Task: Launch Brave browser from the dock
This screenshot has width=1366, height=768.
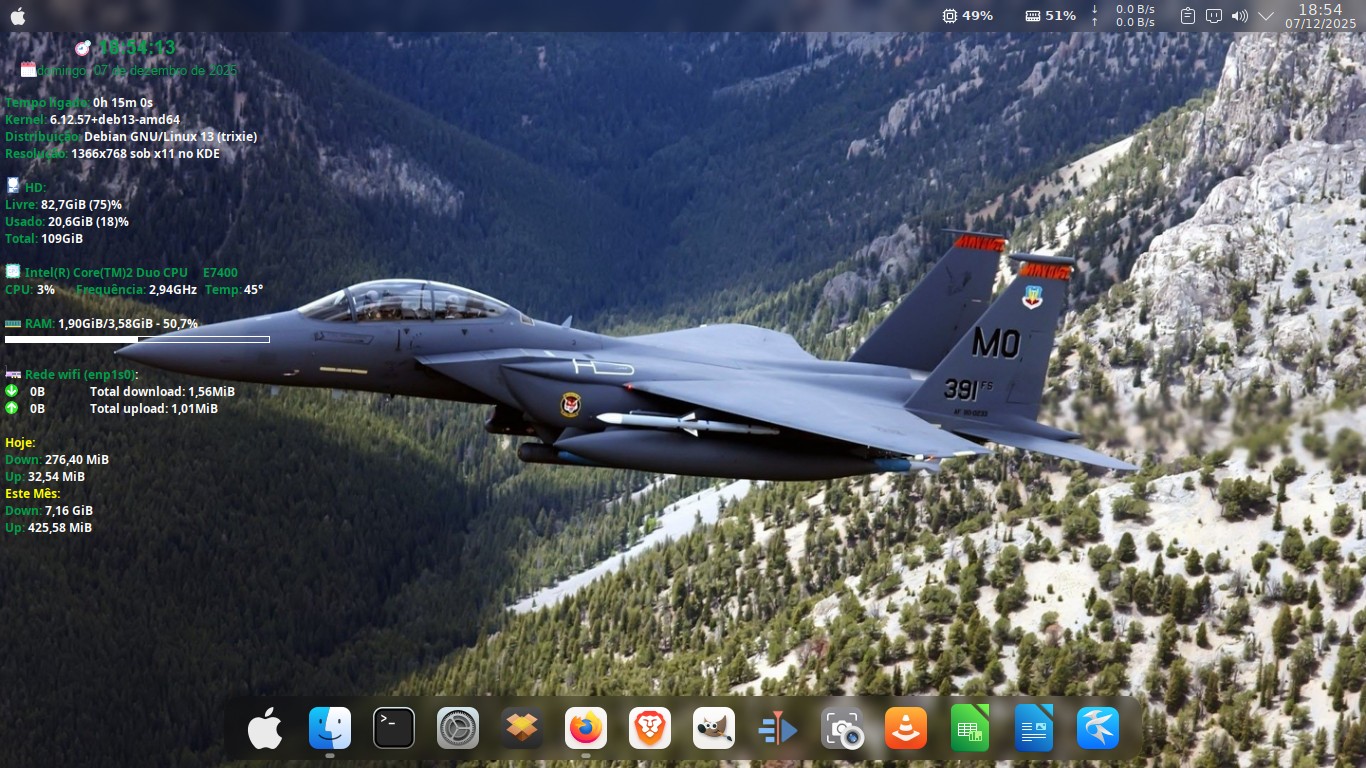Action: pyautogui.click(x=650, y=728)
